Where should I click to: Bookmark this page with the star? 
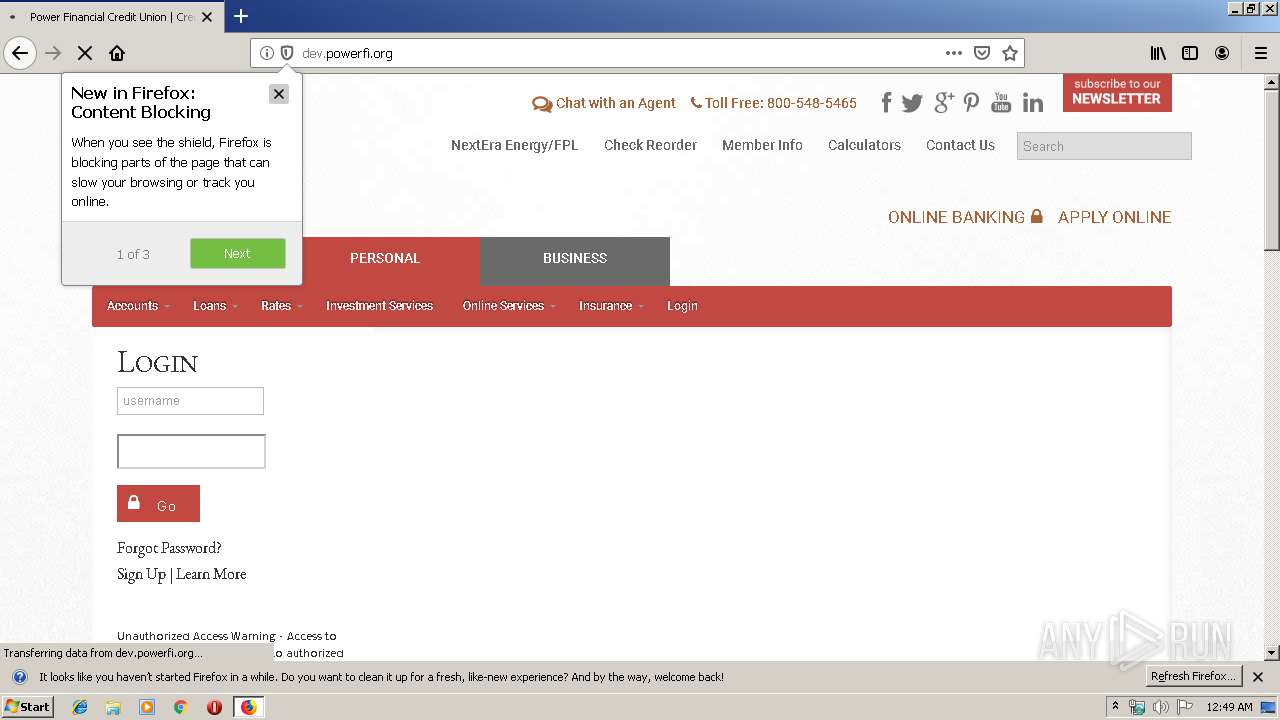coord(1010,53)
